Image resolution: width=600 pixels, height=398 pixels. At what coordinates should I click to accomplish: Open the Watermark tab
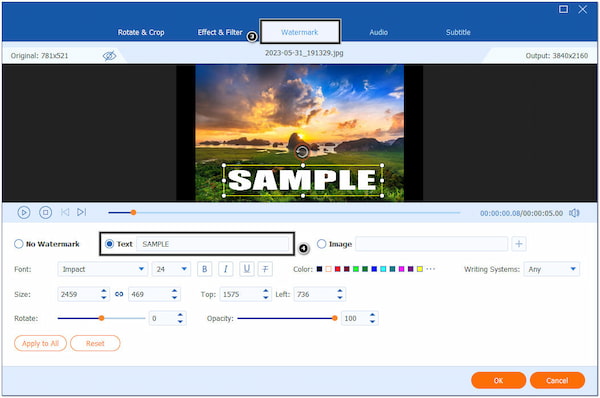(300, 32)
